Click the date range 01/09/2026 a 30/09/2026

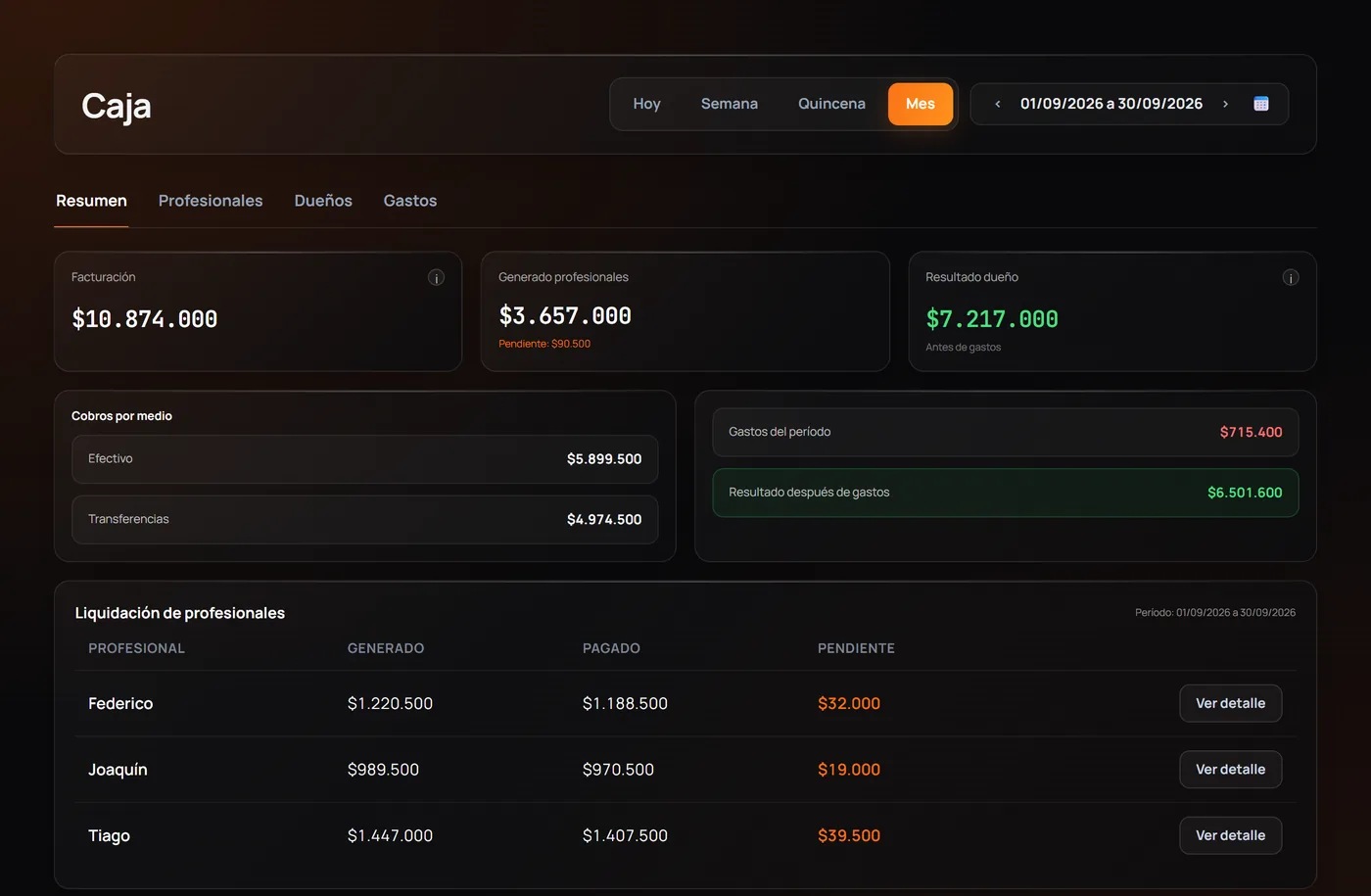[1111, 104]
